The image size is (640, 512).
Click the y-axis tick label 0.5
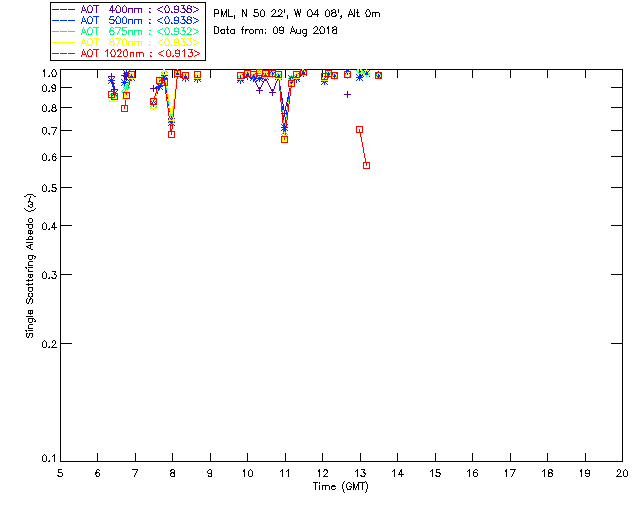click(x=49, y=188)
